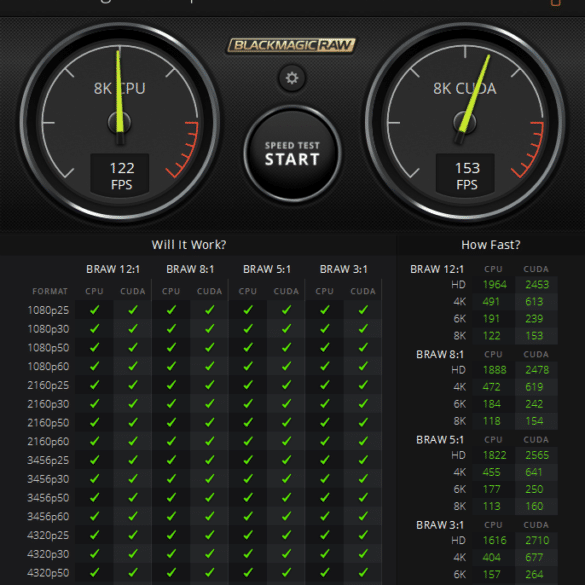Image resolution: width=585 pixels, height=585 pixels.
Task: Open settings with the gear icon
Action: 292,78
